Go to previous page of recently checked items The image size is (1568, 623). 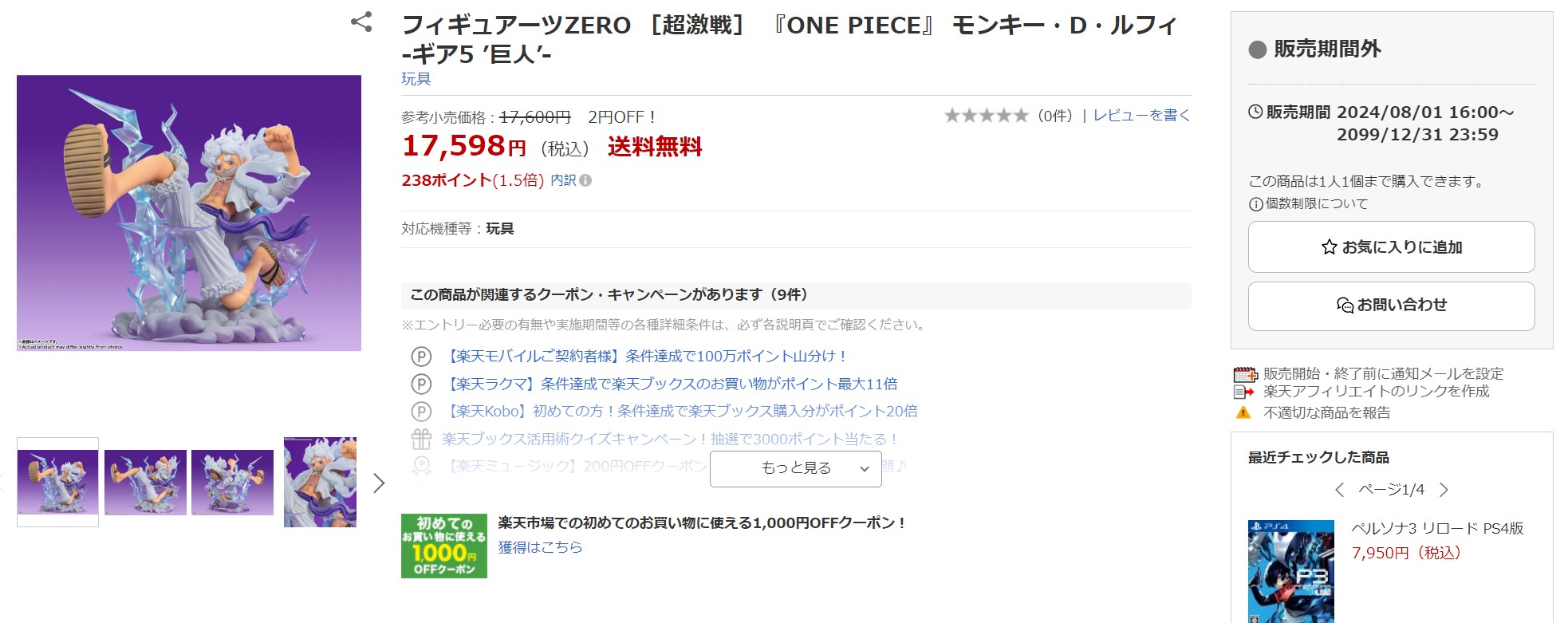point(1339,490)
